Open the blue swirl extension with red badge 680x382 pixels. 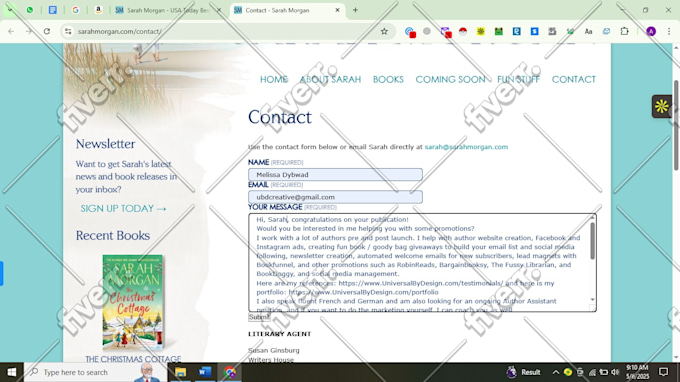click(410, 32)
